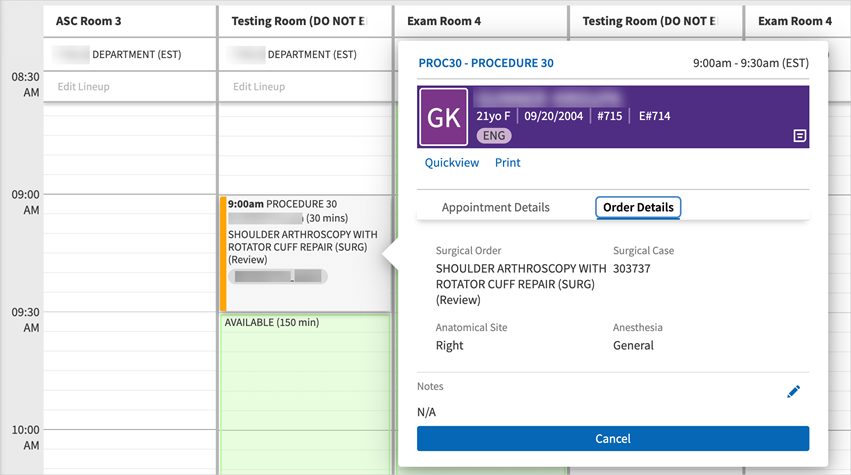Click the first Exam Room 4 column header
851x475 pixels.
point(481,21)
